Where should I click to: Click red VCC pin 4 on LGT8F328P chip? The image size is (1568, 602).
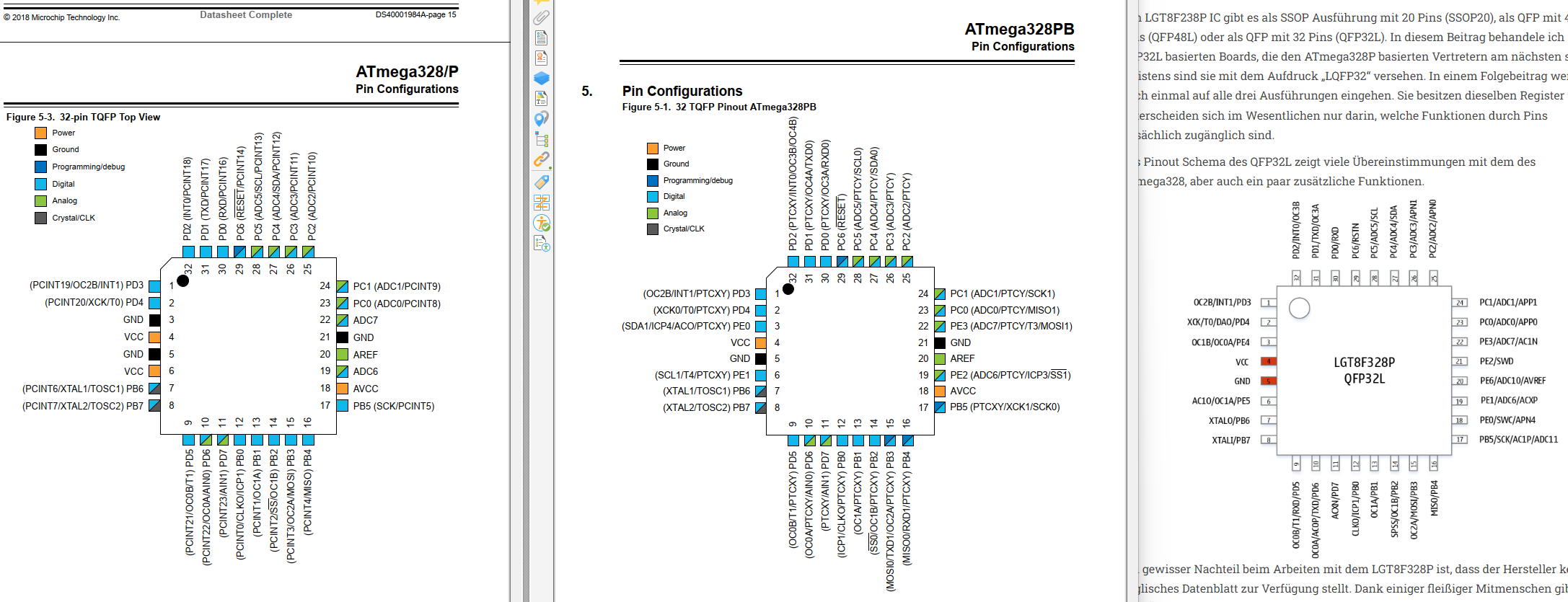click(x=1269, y=361)
